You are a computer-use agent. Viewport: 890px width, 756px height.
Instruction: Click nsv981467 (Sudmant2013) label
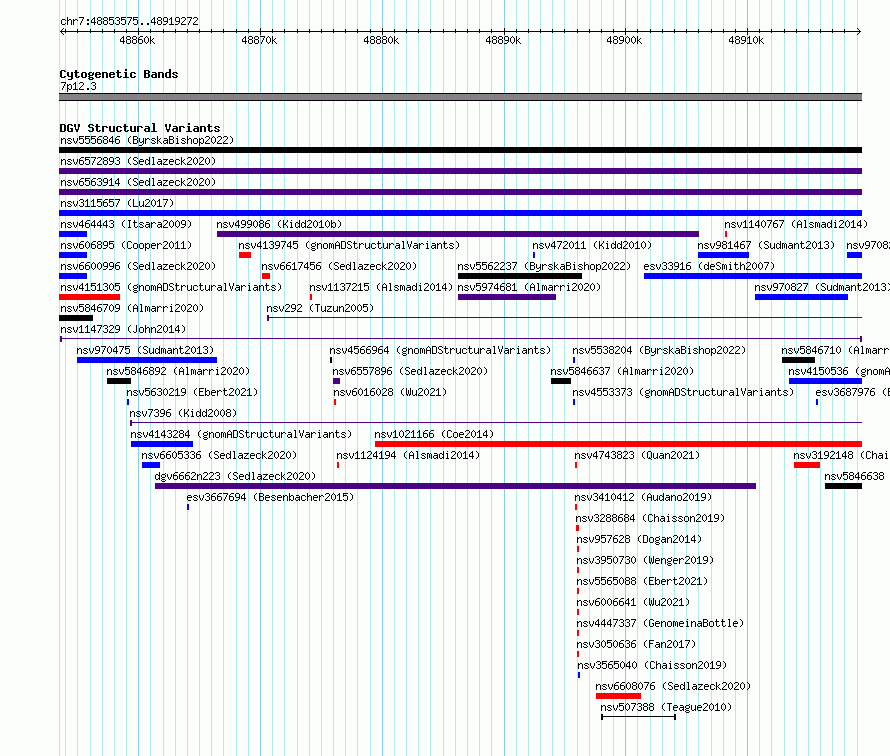coord(766,245)
